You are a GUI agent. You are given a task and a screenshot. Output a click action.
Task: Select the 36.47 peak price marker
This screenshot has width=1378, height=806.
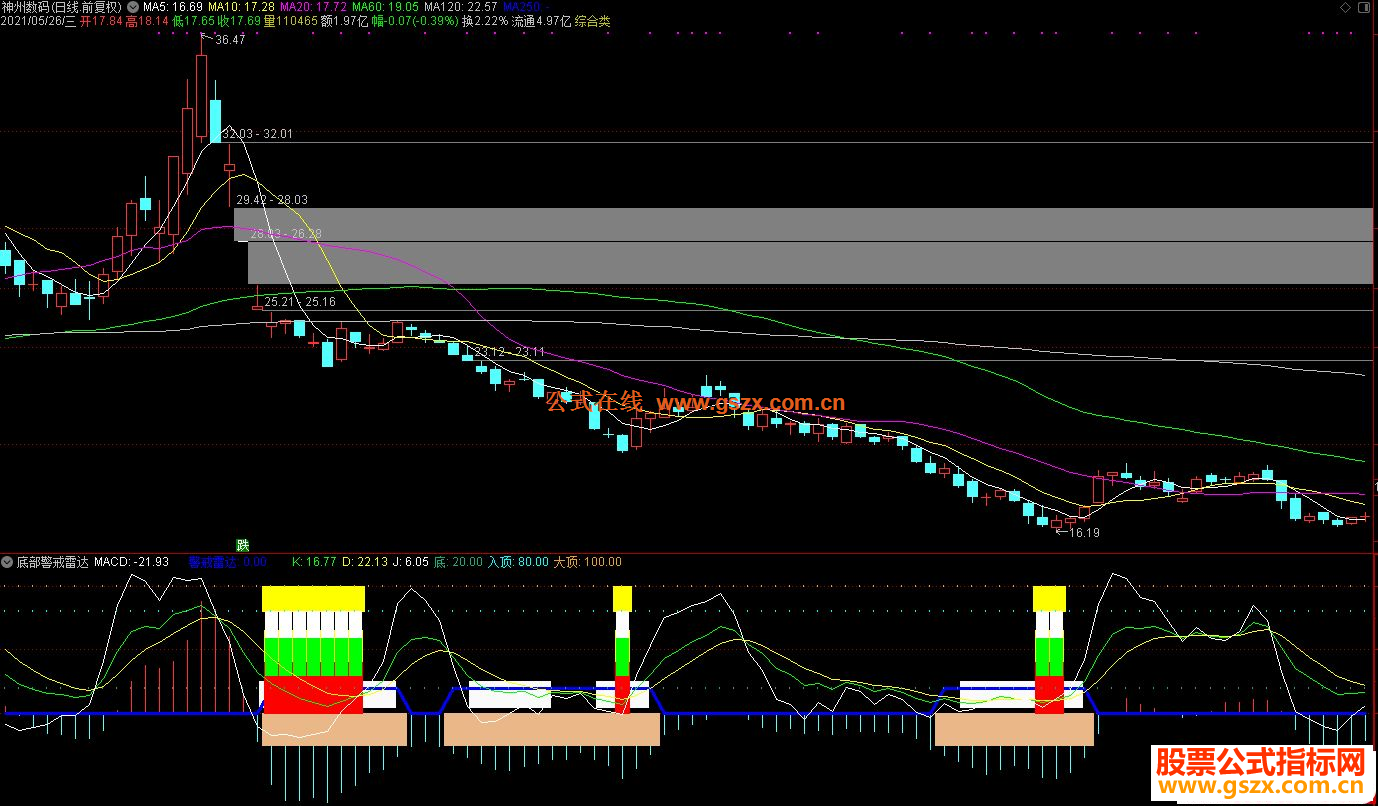(x=229, y=40)
